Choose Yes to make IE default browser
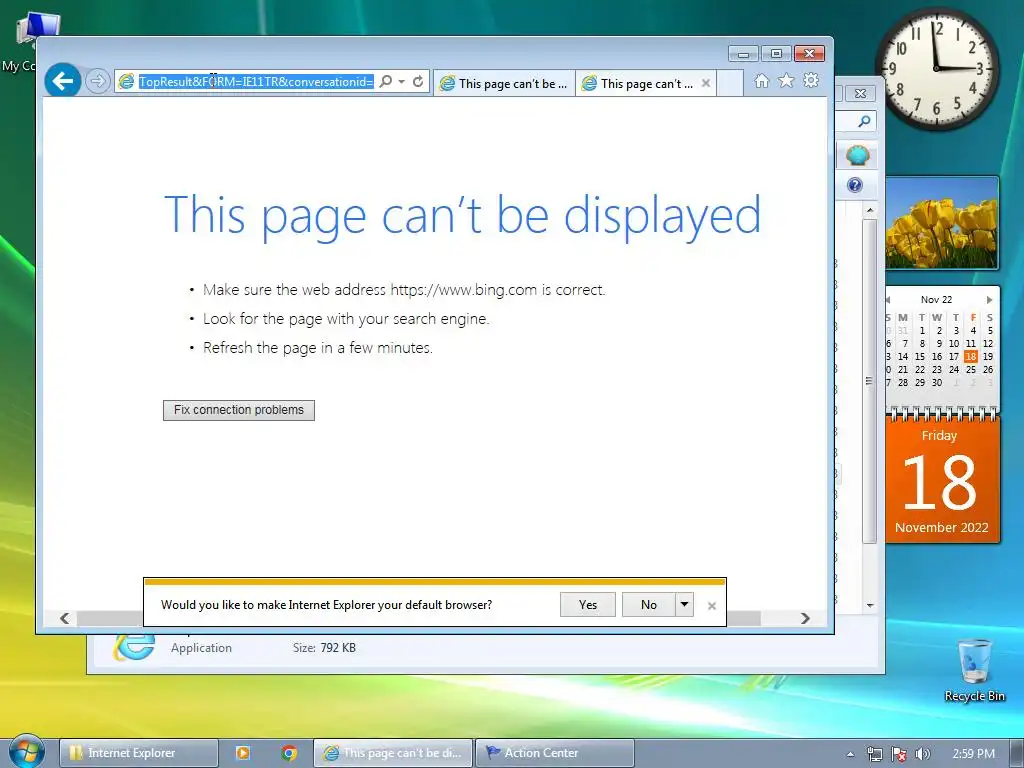The image size is (1024, 768). (588, 605)
